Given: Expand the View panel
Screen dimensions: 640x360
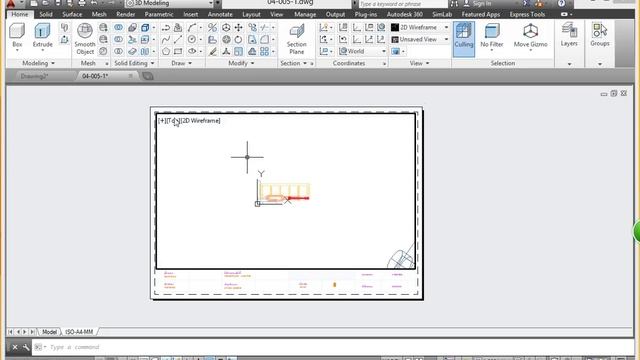Looking at the screenshot, I should [x=420, y=63].
